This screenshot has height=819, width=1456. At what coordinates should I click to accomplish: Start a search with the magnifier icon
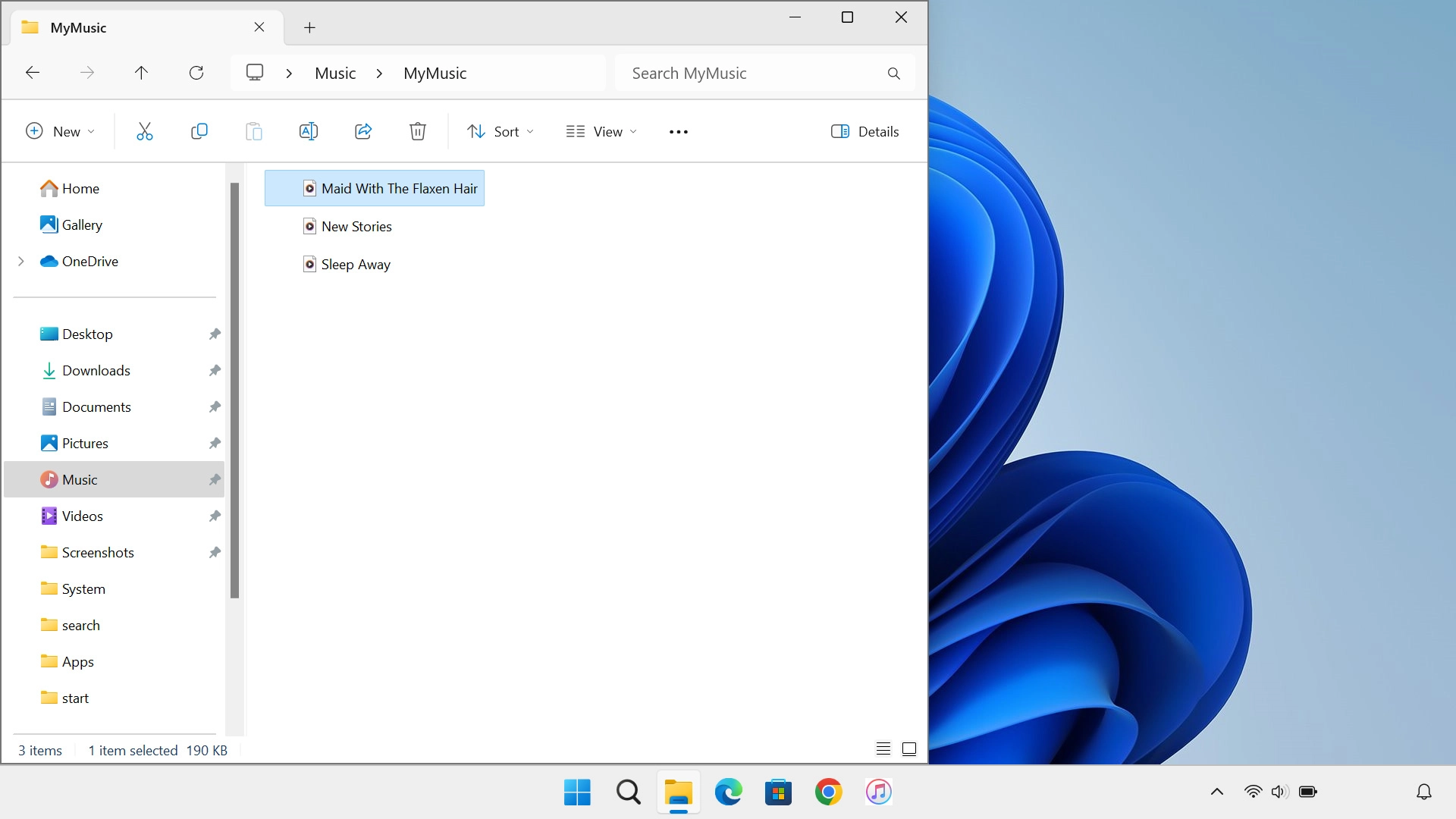point(893,73)
